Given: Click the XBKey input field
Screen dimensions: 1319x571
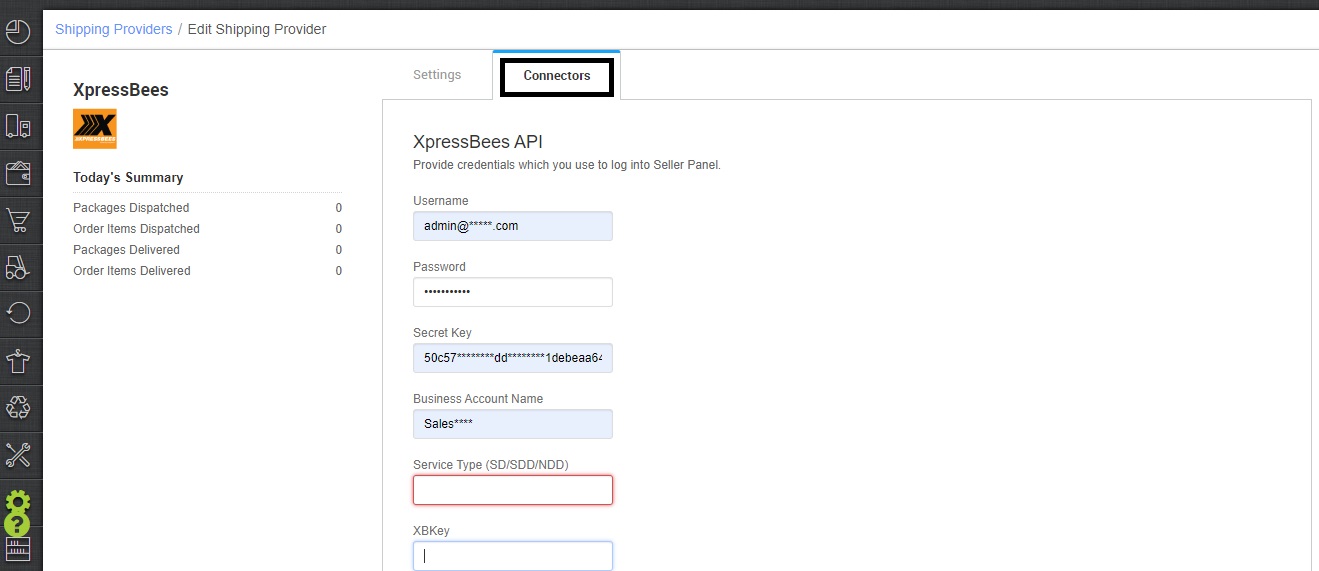Looking at the screenshot, I should 513,556.
